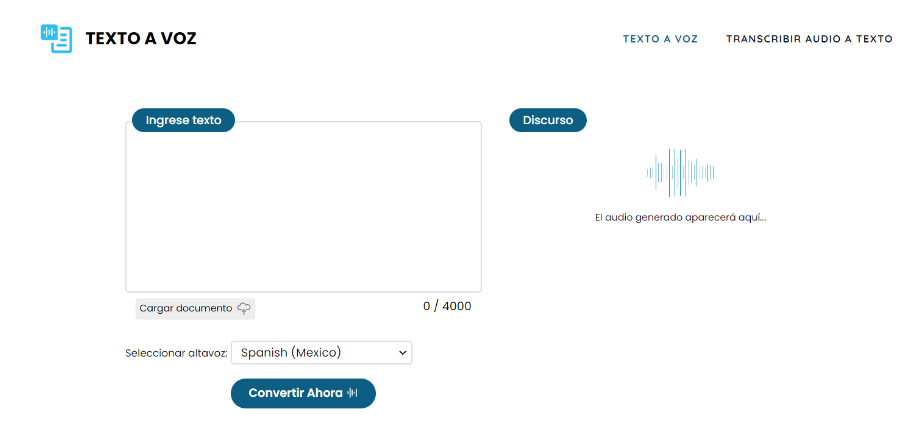The image size is (900, 432).
Task: Click the Texto a Voz logo icon
Action: [x=56, y=38]
